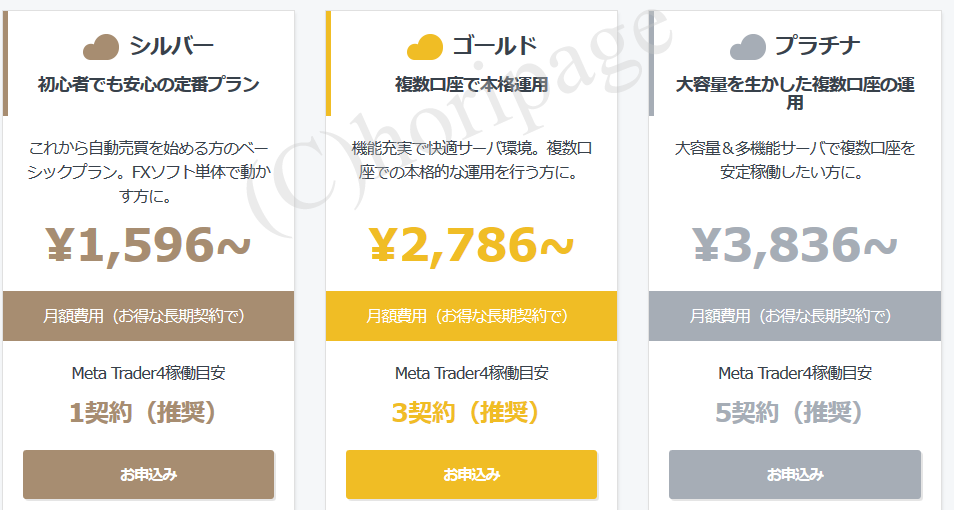Click the brown 月額費用 banner in Silver card

tap(148, 316)
